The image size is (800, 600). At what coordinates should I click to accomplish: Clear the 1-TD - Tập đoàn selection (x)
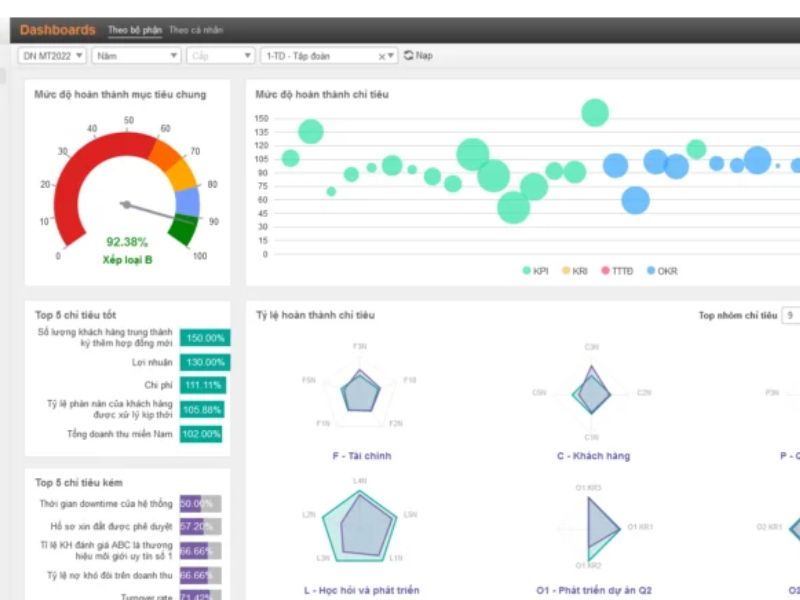click(x=381, y=57)
